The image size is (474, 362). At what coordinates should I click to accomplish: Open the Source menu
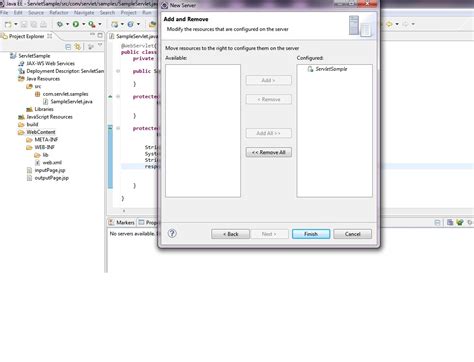[x=36, y=13]
